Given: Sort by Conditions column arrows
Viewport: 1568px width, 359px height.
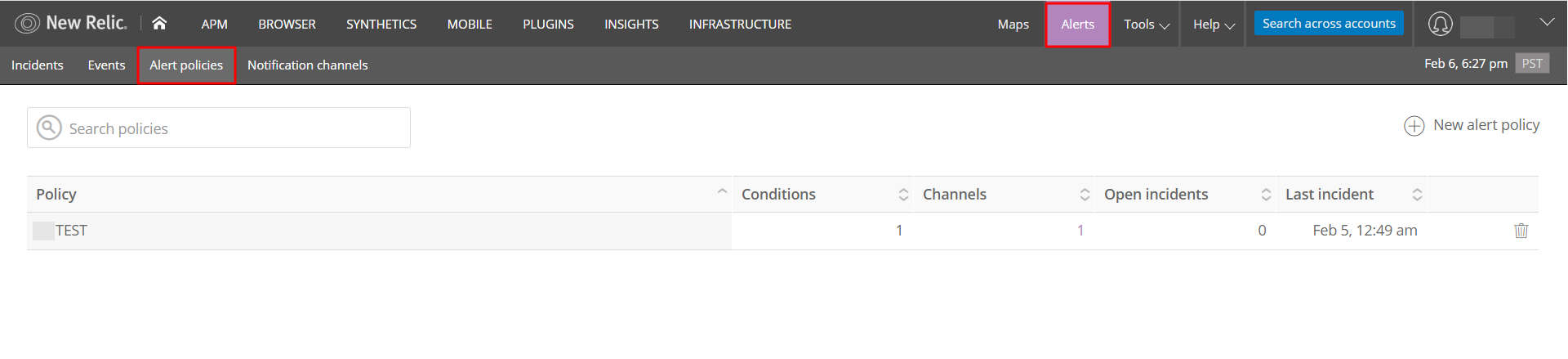Looking at the screenshot, I should [x=903, y=195].
